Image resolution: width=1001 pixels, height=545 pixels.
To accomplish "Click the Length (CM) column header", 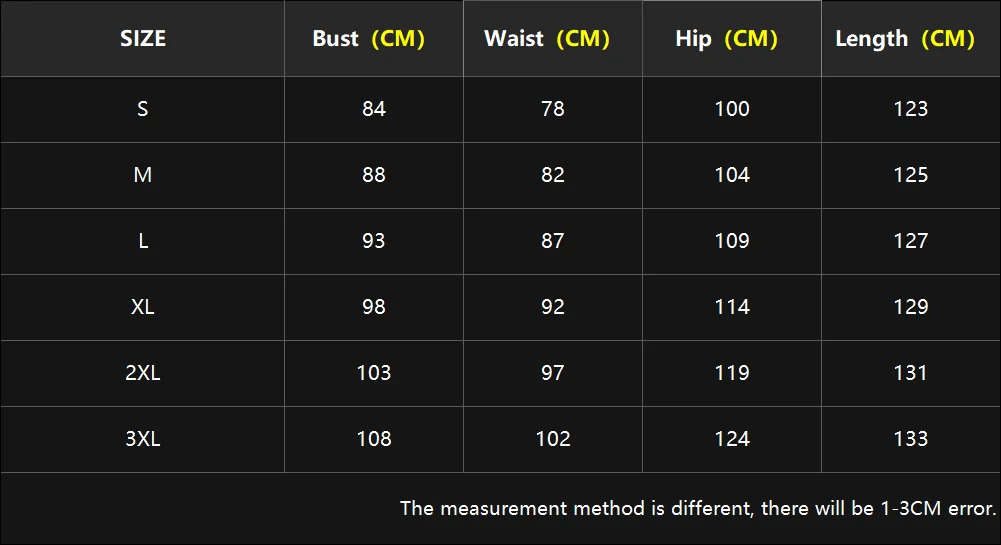I will pos(905,39).
